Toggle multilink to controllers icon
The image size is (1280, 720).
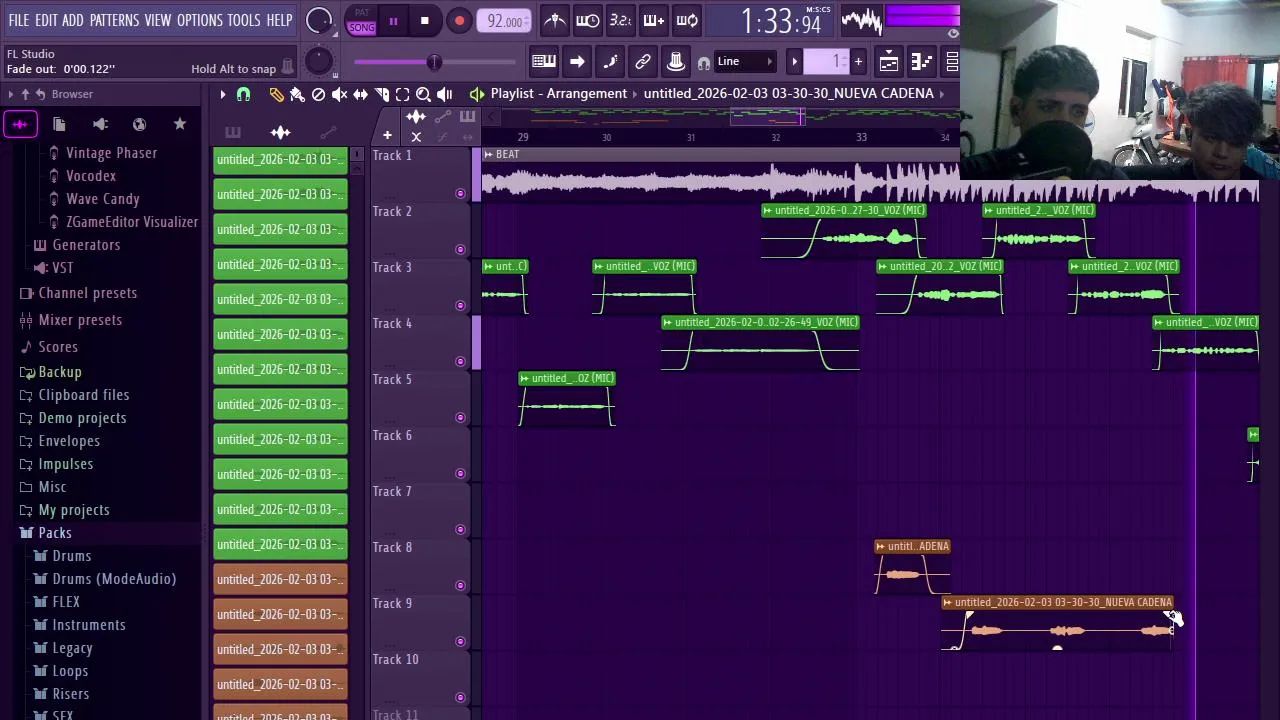click(x=643, y=62)
